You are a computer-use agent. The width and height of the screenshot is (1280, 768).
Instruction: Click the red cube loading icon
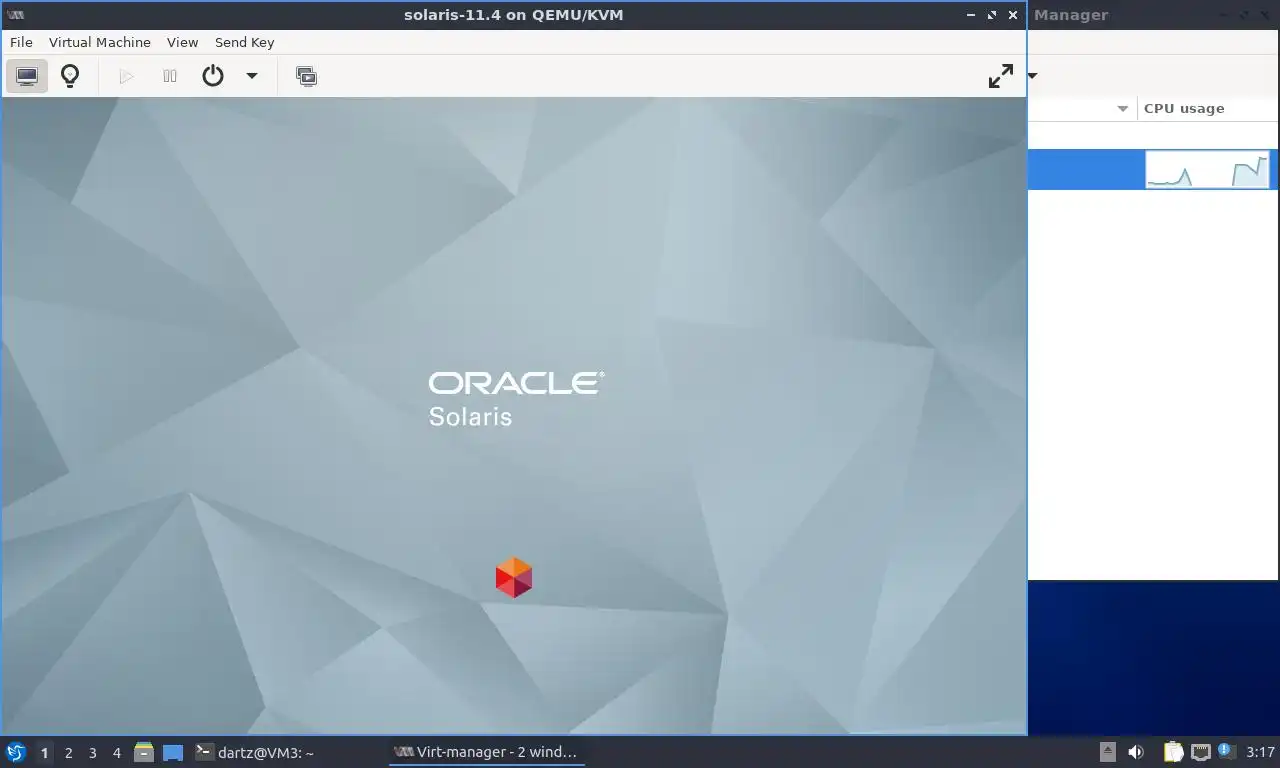pos(514,577)
